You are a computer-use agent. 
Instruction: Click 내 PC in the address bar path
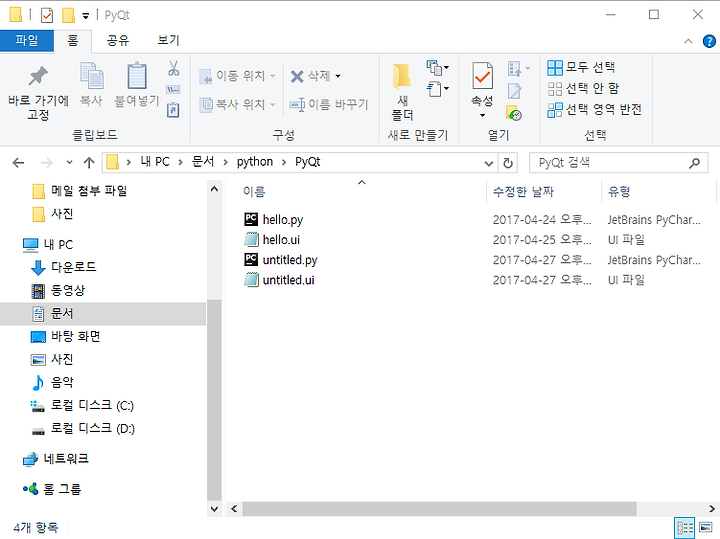click(155, 162)
